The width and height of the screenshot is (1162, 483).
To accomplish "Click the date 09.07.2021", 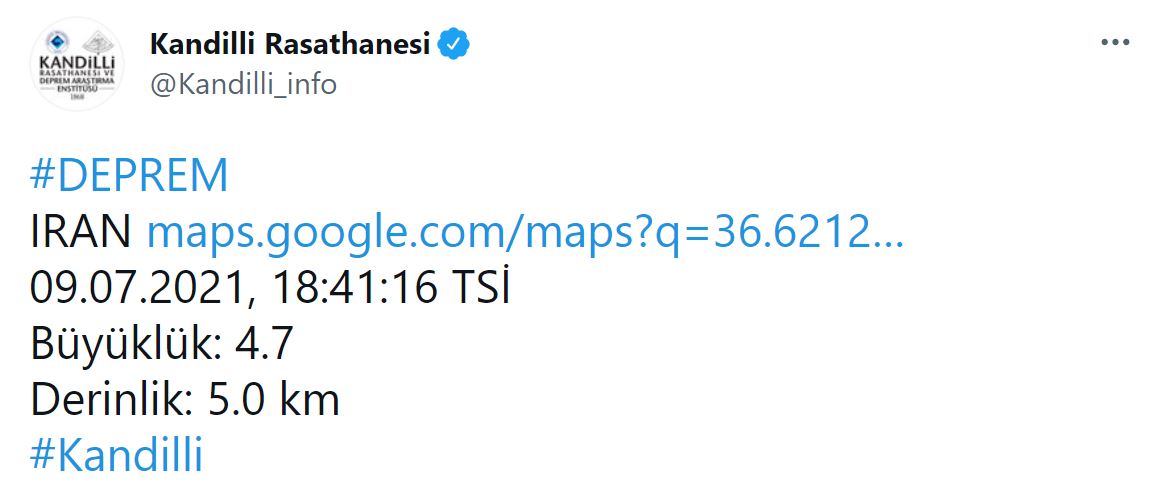I will 134,289.
